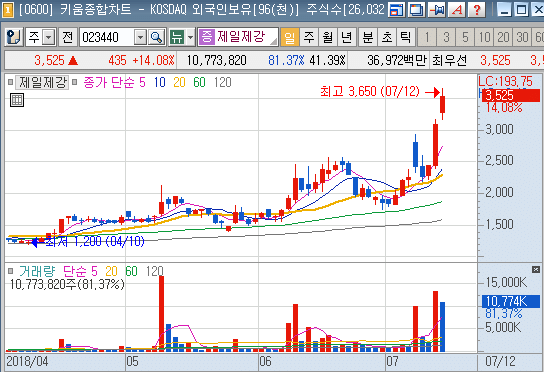This screenshot has width=544, height=372.
Task: Click the 30 interval button
Action: pos(522,37)
